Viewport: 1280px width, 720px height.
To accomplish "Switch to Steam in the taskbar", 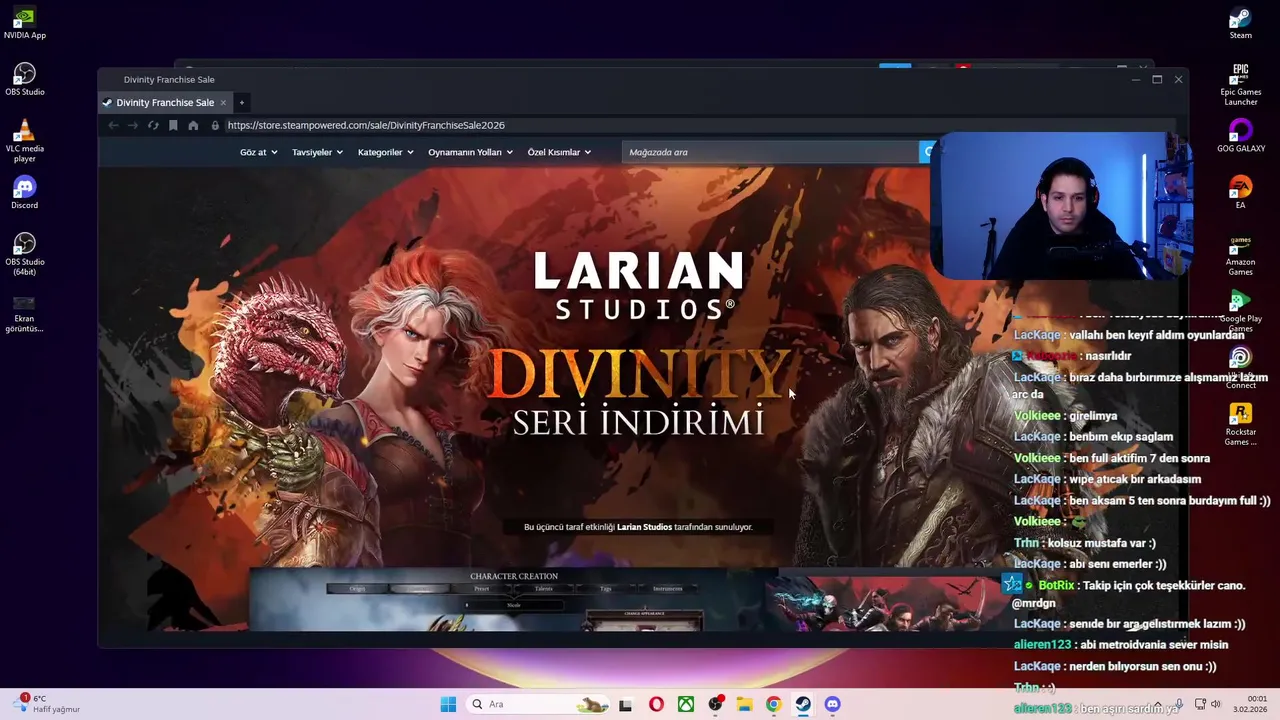I will (803, 704).
